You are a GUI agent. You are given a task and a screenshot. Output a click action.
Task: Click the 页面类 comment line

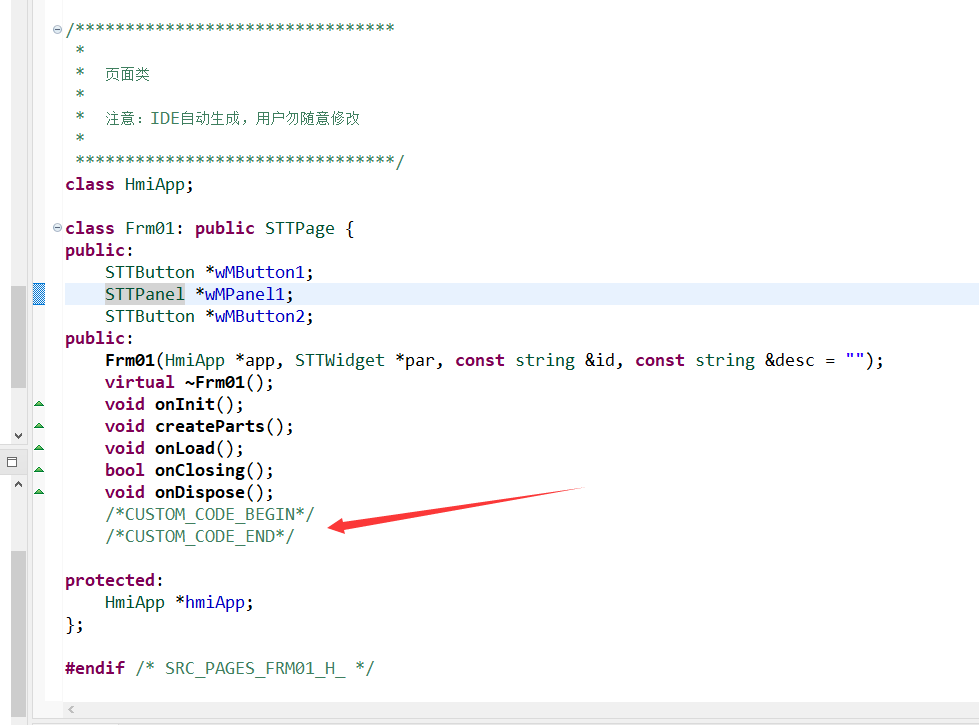click(x=127, y=74)
